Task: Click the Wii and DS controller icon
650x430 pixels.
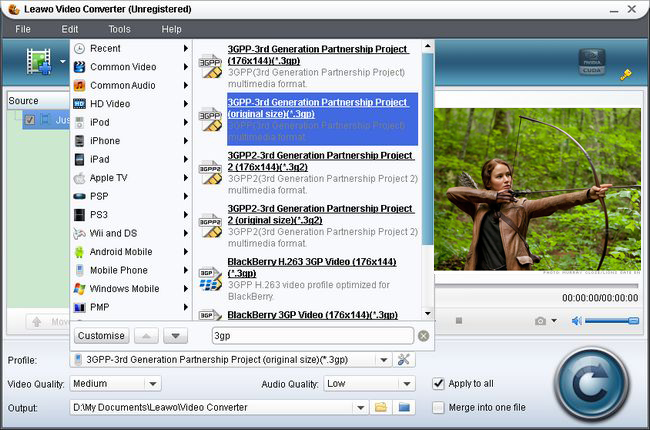Action: click(x=79, y=233)
